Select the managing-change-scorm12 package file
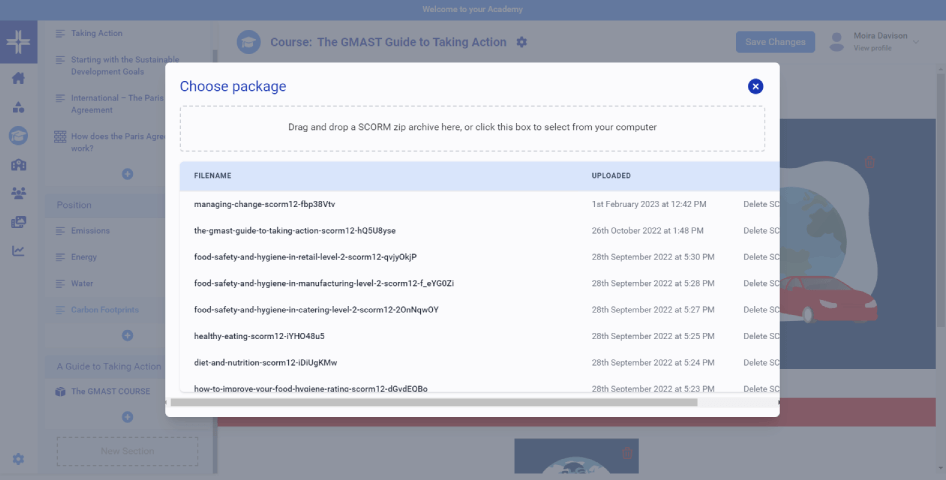This screenshot has width=946, height=480. point(264,204)
